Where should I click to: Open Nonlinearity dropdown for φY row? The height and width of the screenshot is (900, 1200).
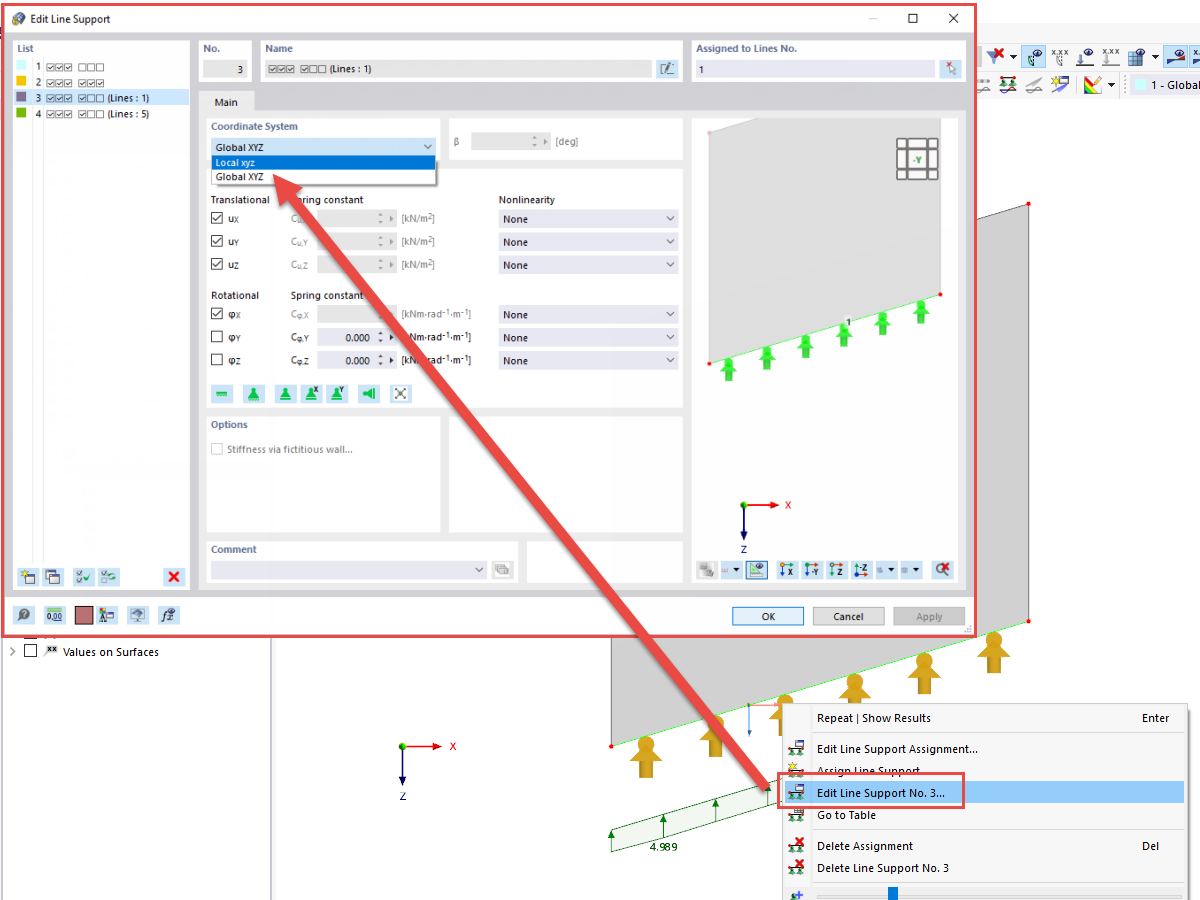588,338
